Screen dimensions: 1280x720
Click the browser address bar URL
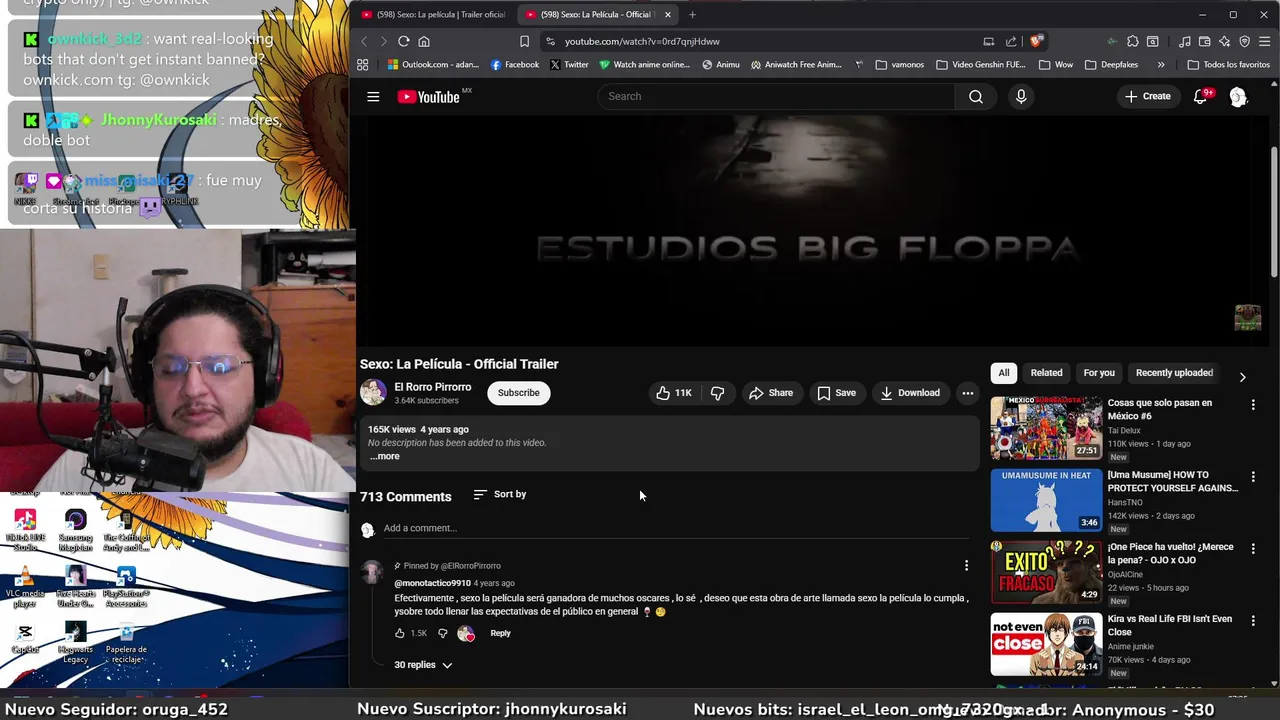coord(642,41)
